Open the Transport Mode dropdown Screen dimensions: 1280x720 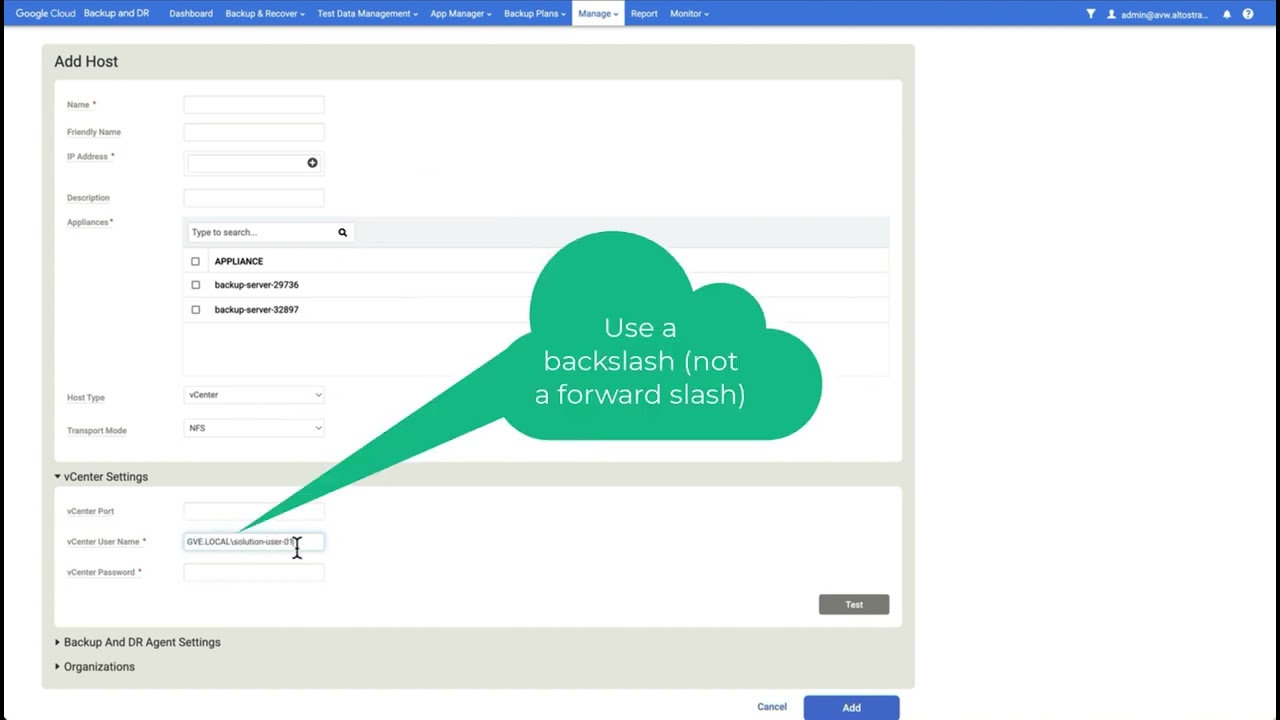click(254, 428)
